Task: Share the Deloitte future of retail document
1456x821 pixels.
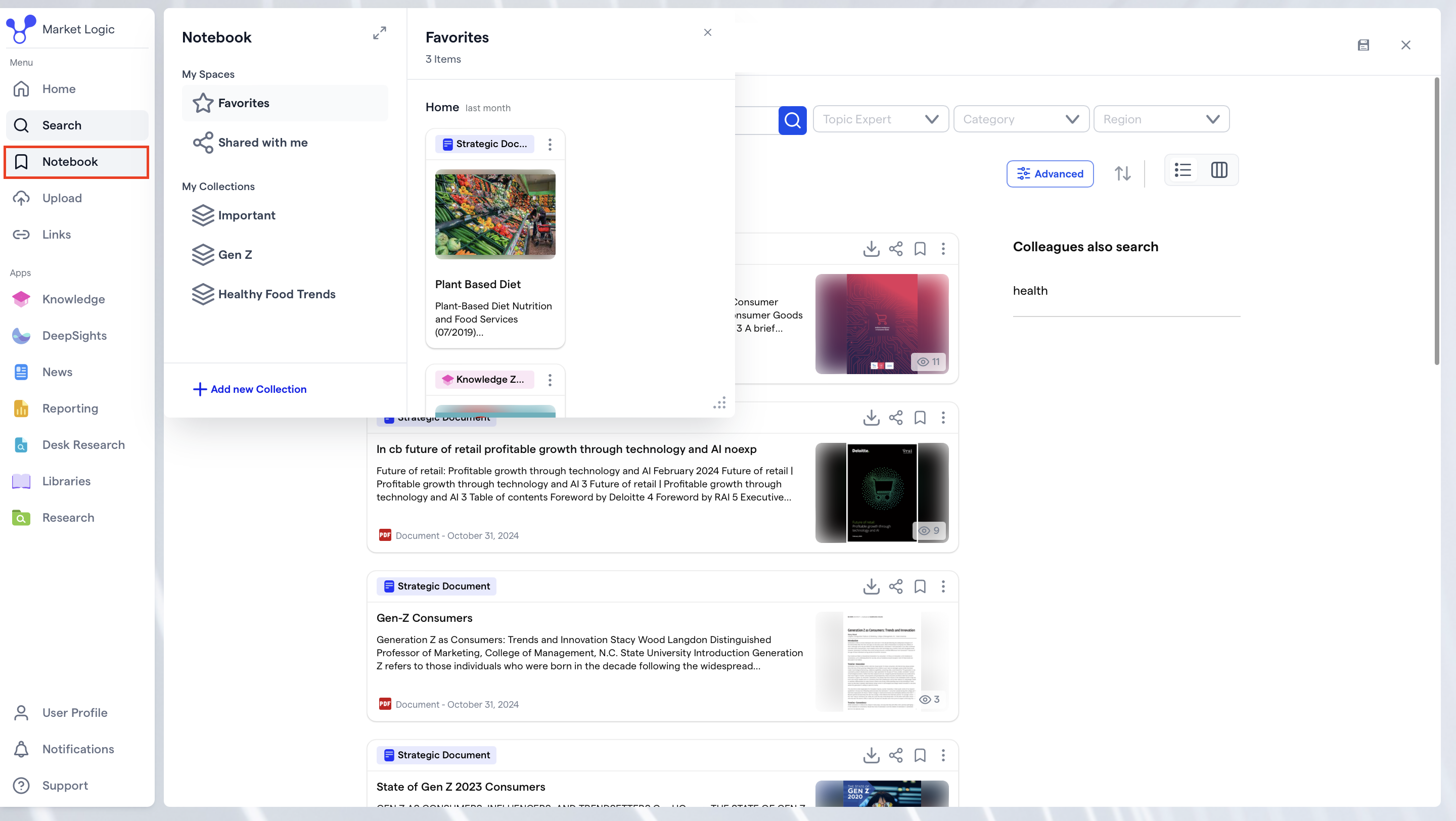Action: (895, 418)
